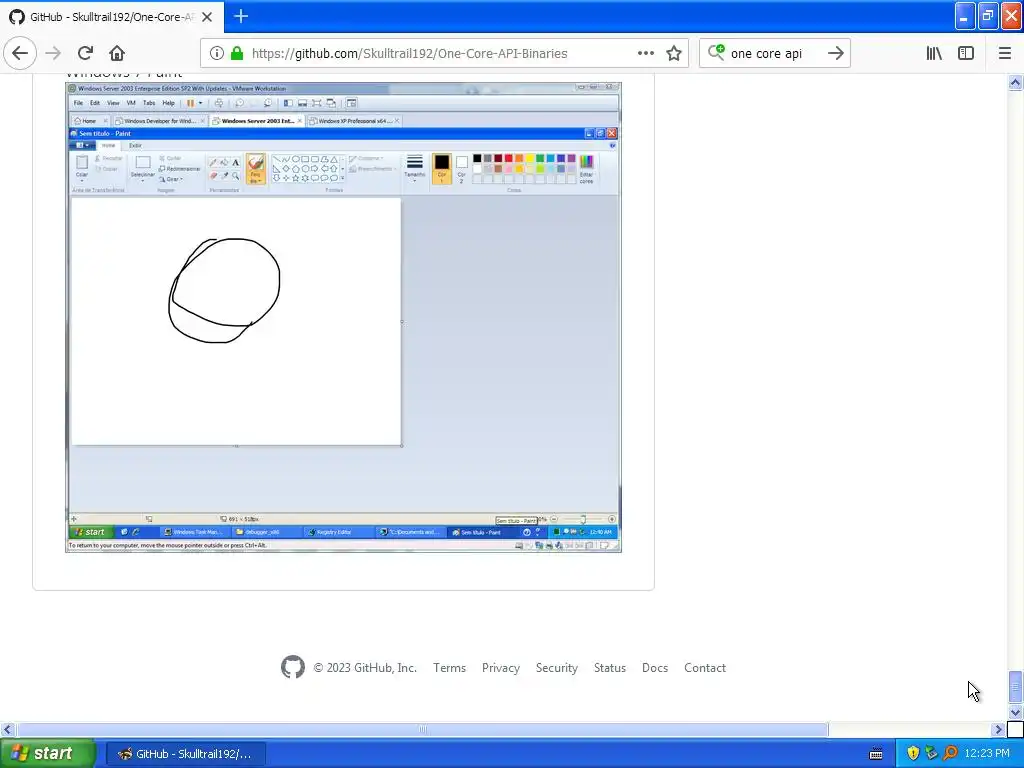Viewport: 1024px width, 768px height.
Task: Show sidebars with the sidebar icon
Action: point(966,54)
